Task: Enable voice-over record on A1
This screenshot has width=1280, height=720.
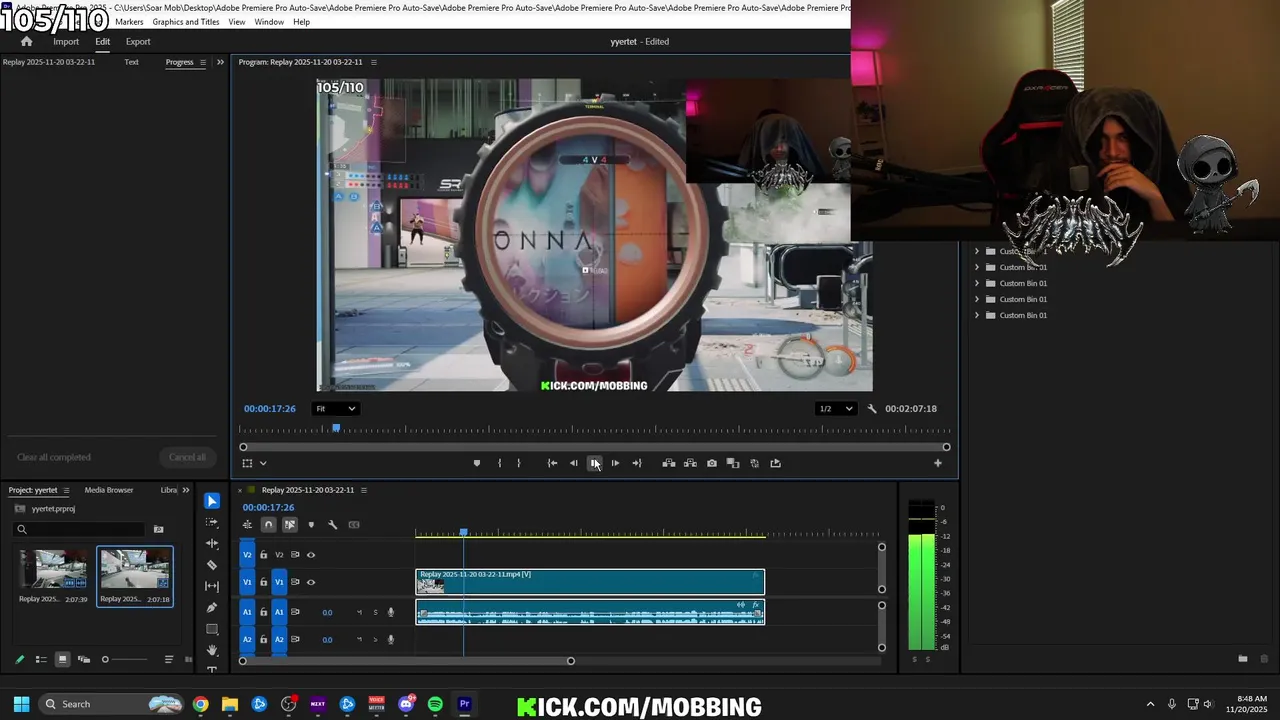Action: click(x=391, y=612)
